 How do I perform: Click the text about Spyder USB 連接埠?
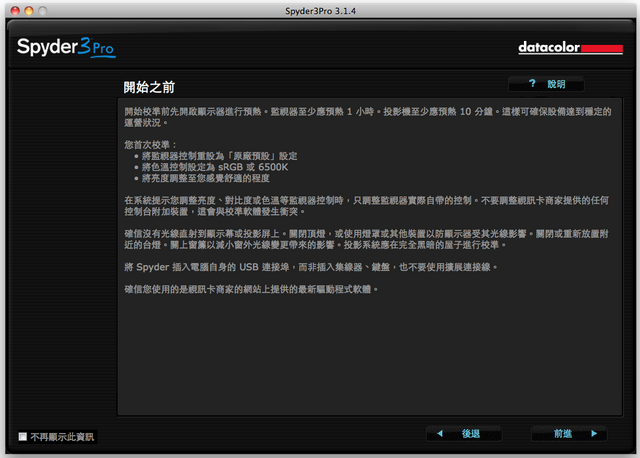(311, 267)
